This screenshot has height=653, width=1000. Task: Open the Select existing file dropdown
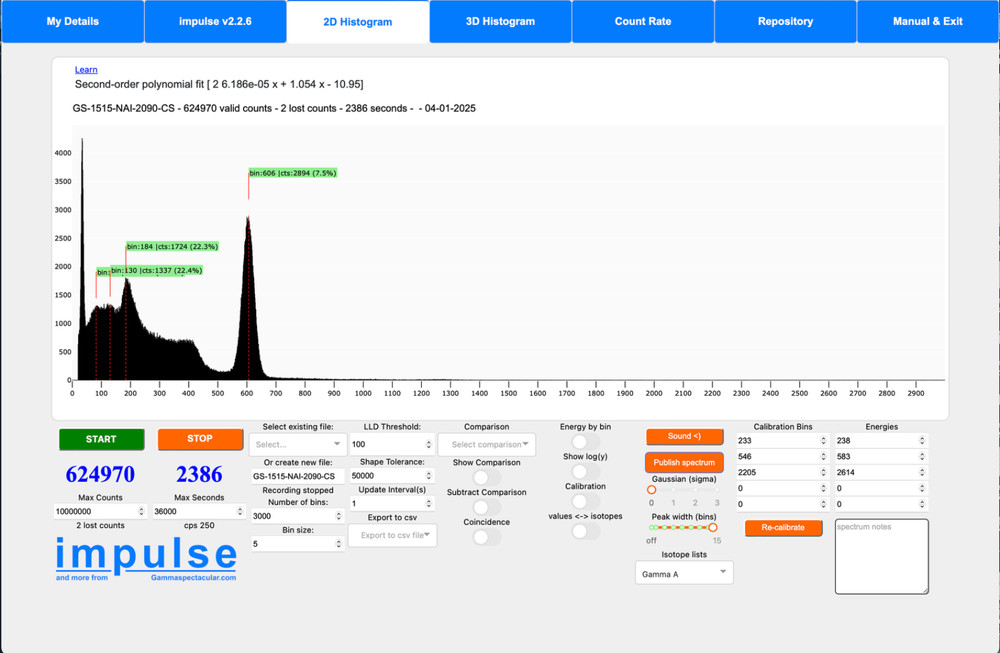pyautogui.click(x=298, y=444)
